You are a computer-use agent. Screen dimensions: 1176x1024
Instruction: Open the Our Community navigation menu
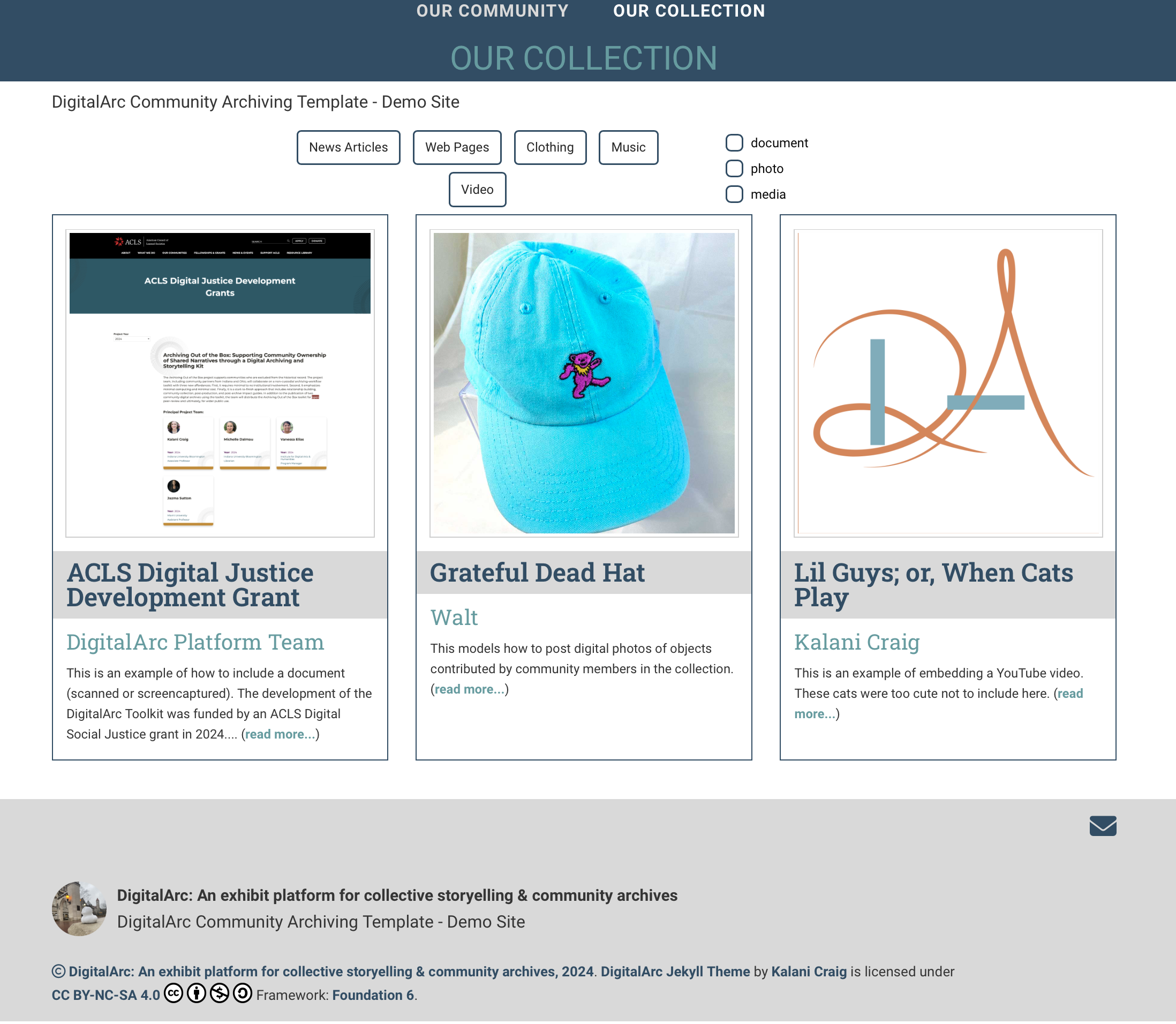492,10
